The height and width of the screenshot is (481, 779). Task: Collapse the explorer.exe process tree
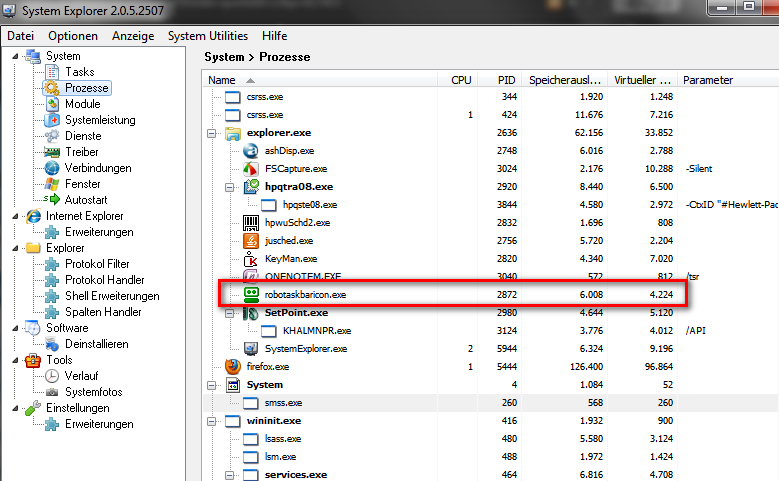pyautogui.click(x=212, y=133)
